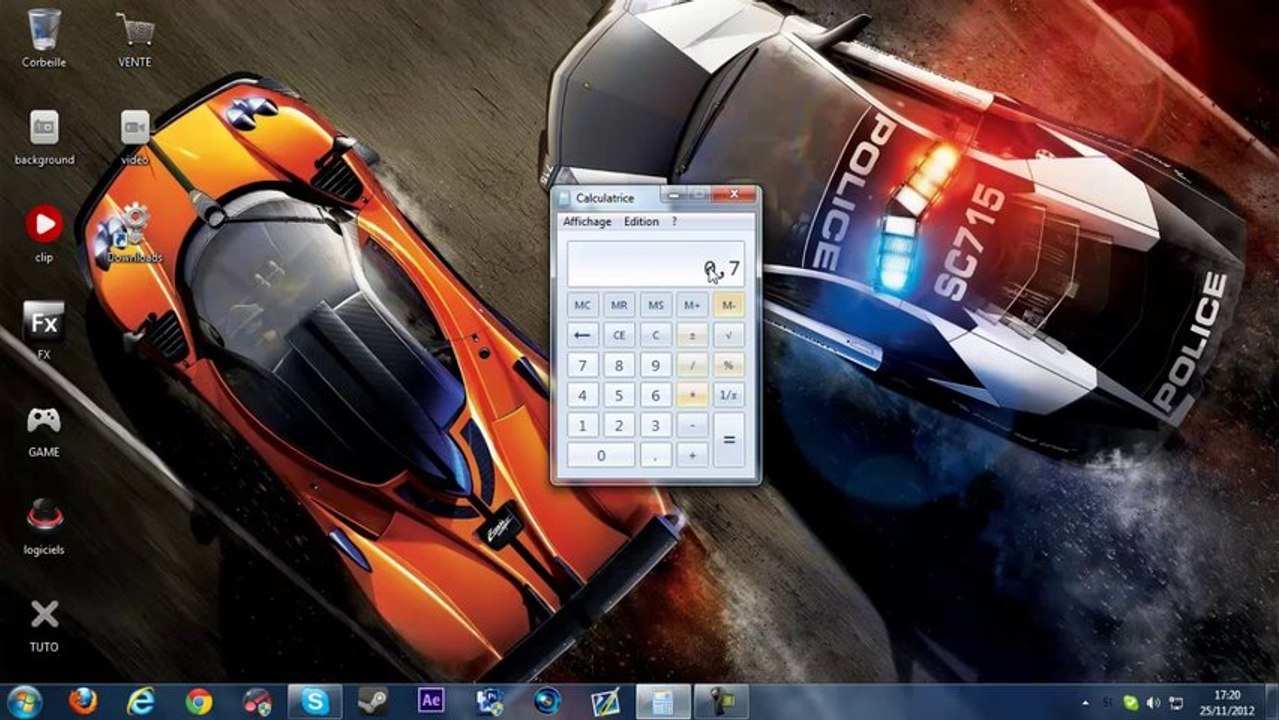Click the square root button
This screenshot has height=720, width=1279.
pos(729,335)
